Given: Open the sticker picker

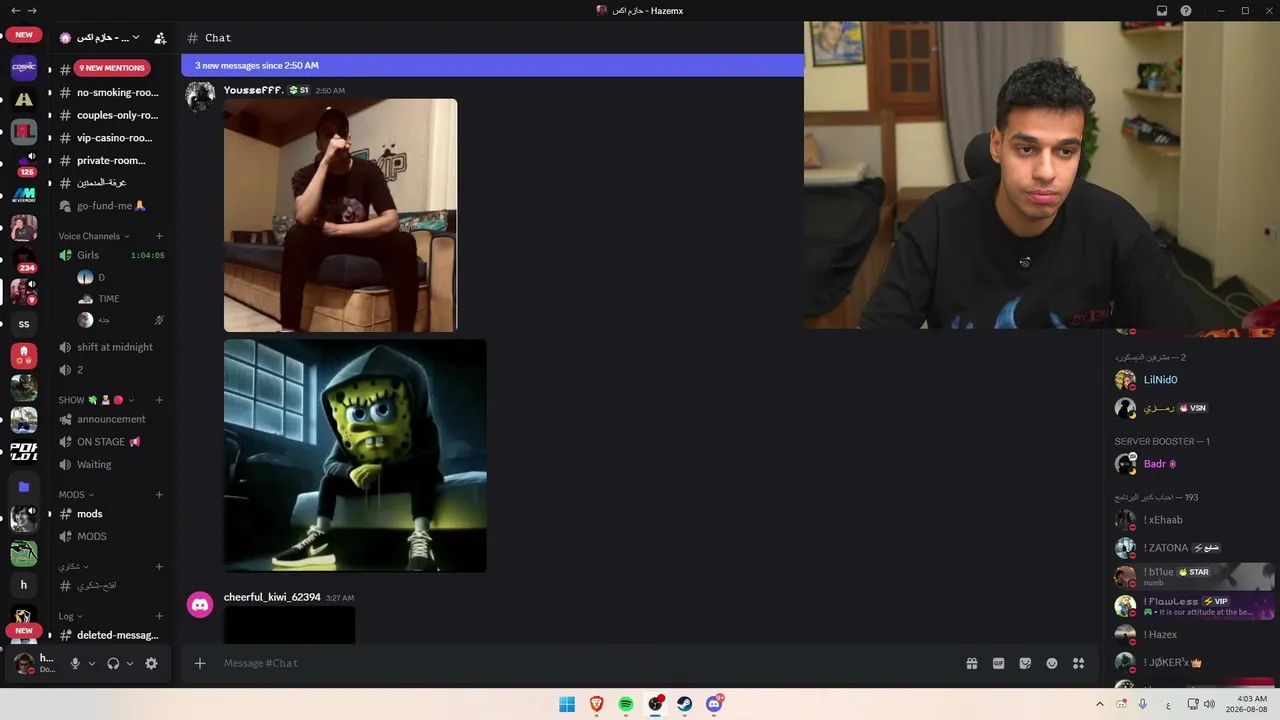Looking at the screenshot, I should click(x=1025, y=663).
